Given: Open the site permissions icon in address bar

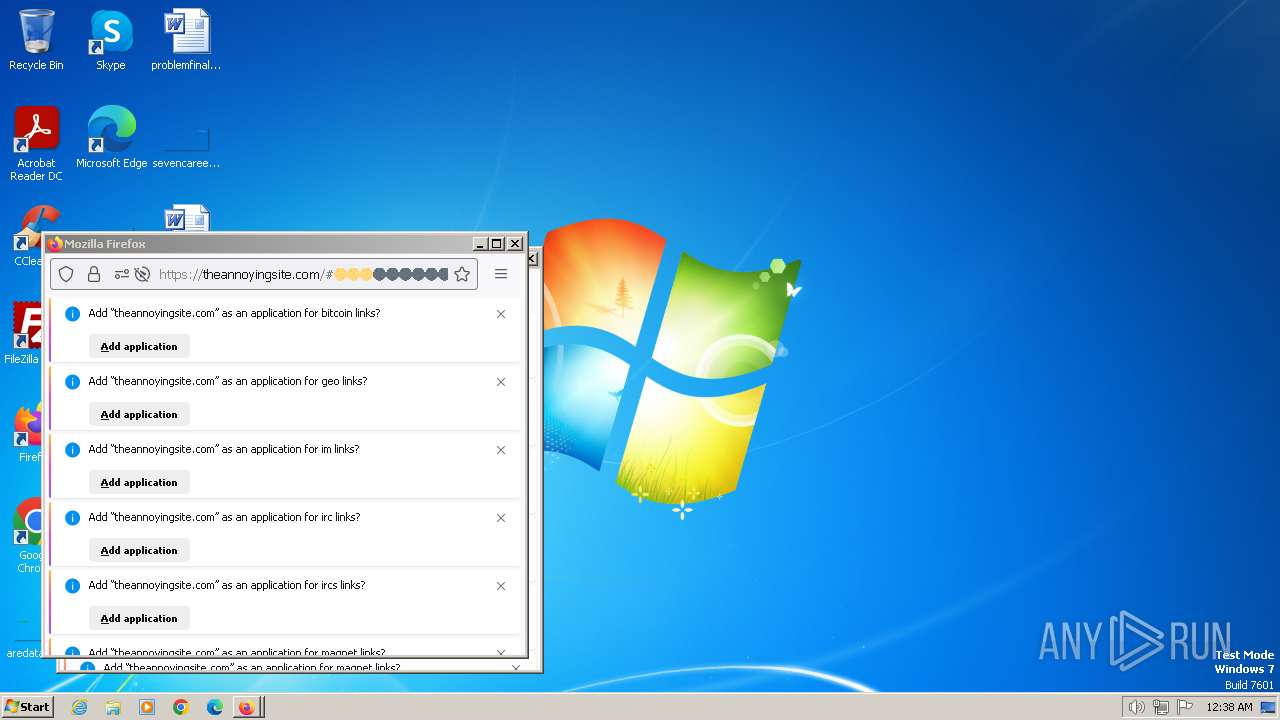Looking at the screenshot, I should (x=121, y=274).
